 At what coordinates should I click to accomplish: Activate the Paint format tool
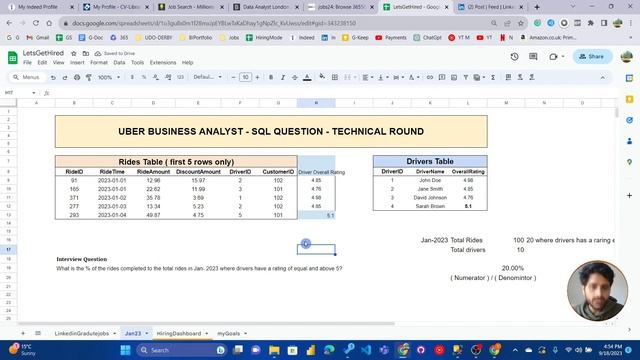coord(89,77)
